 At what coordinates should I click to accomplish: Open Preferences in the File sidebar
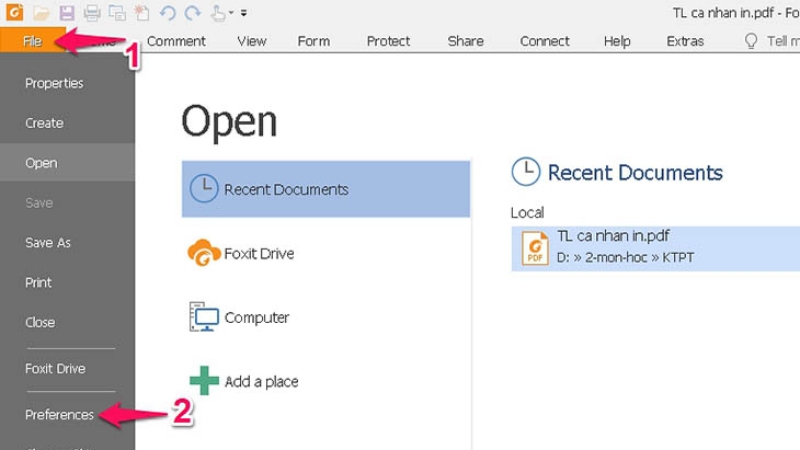tap(59, 414)
